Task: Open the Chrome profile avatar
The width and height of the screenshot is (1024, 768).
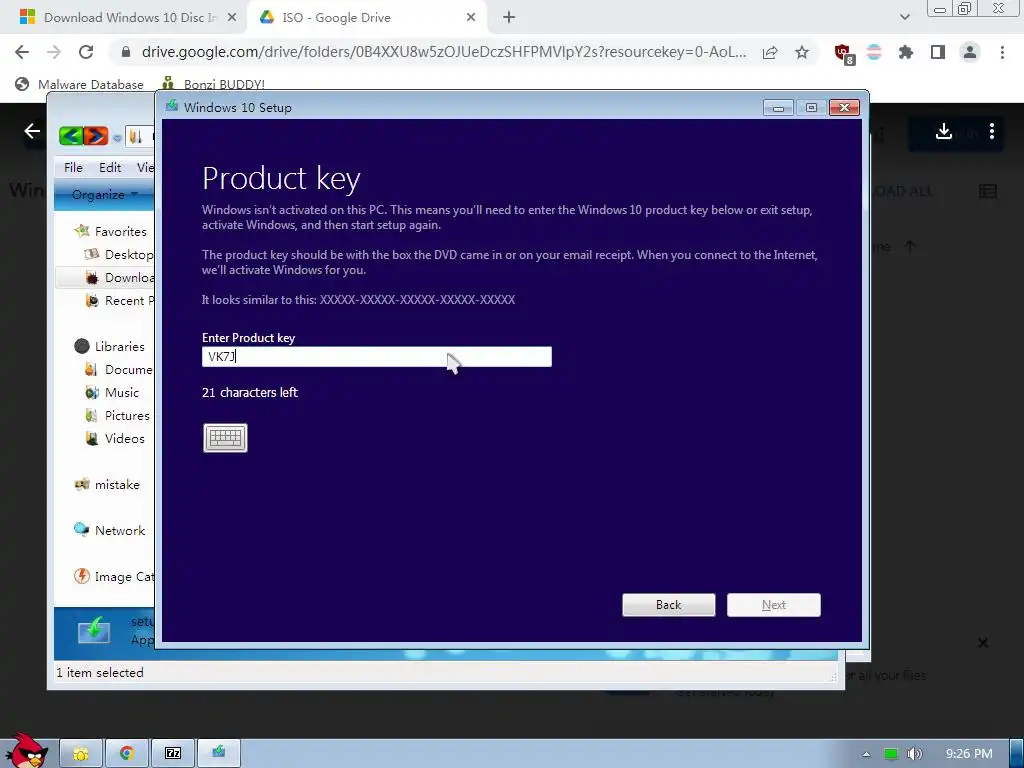Action: coord(970,52)
